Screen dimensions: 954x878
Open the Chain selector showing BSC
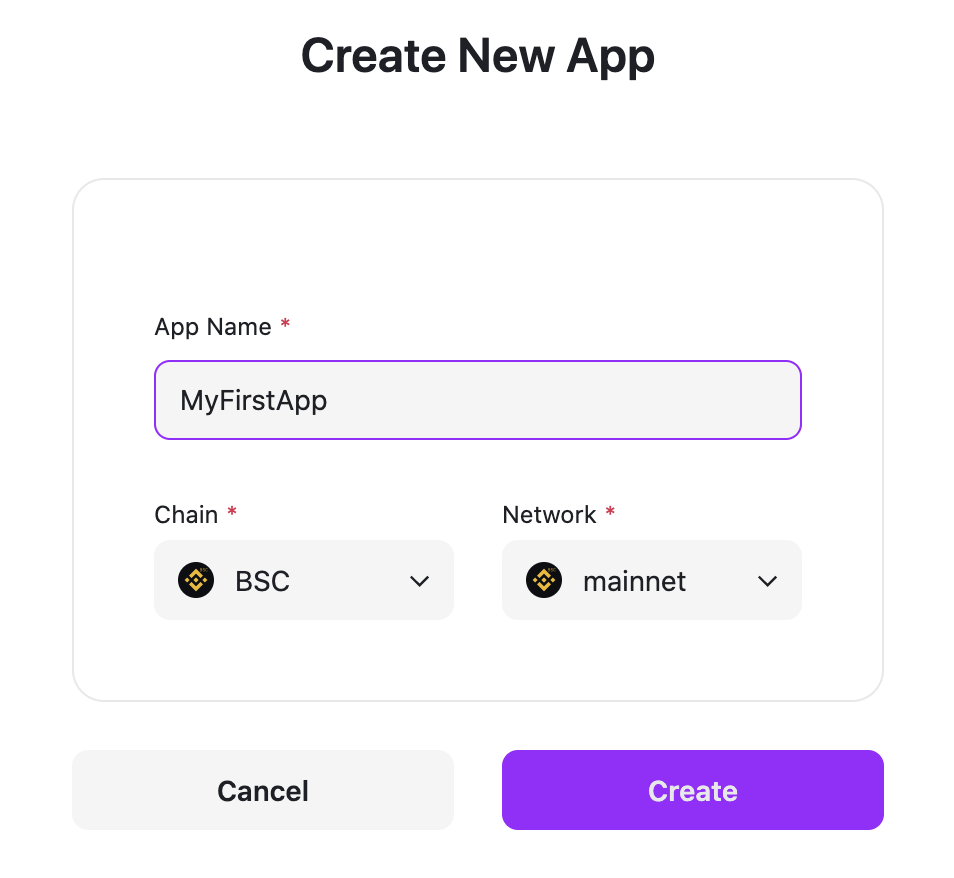[x=303, y=580]
